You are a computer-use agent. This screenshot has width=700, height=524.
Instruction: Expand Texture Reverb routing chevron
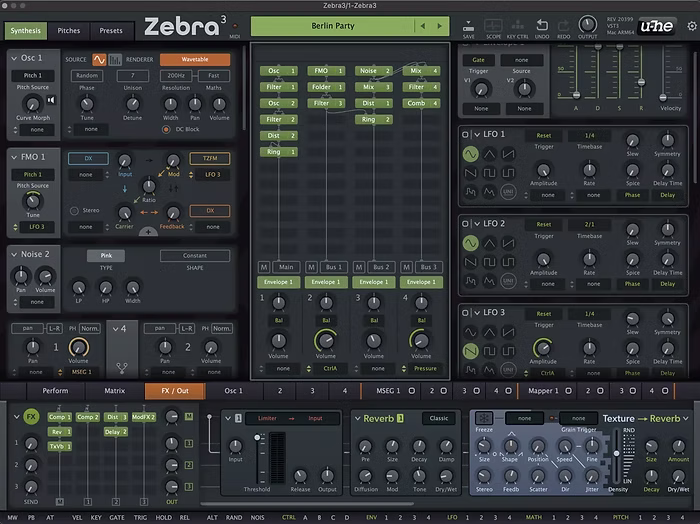pos(686,419)
